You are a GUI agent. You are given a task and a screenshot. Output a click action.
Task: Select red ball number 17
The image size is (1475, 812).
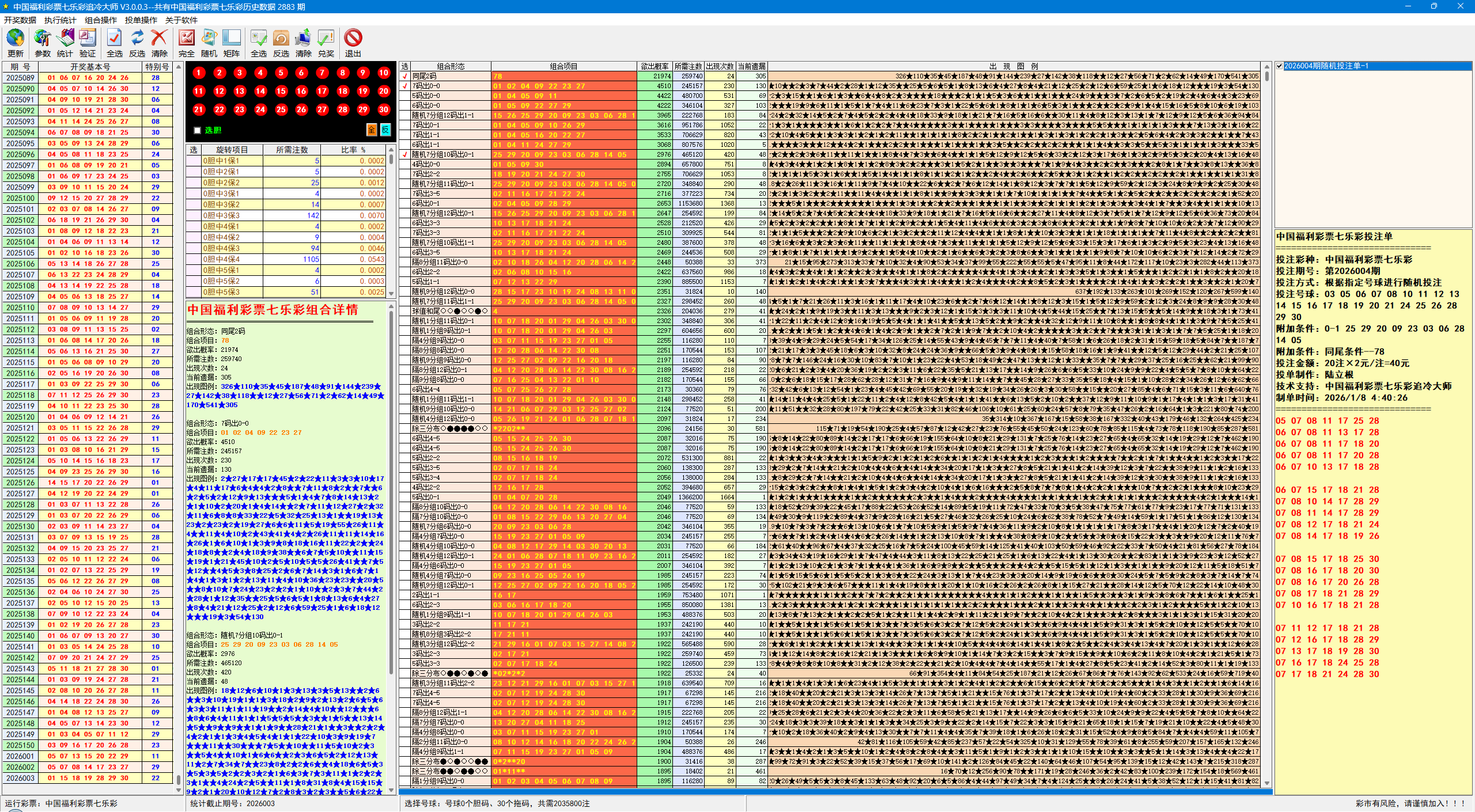322,91
